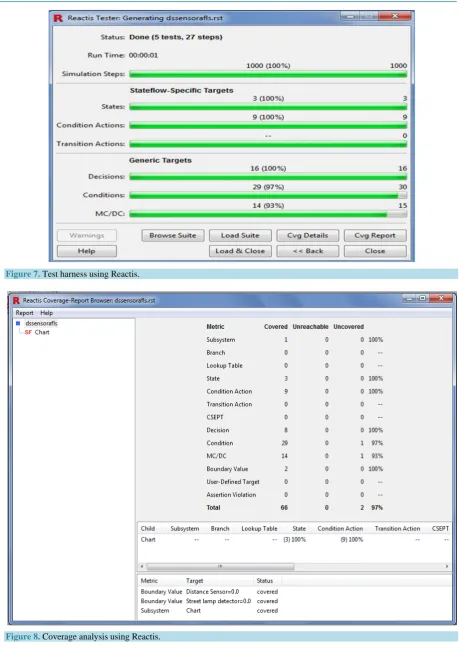Click the Conditions progress bar

[268, 195]
